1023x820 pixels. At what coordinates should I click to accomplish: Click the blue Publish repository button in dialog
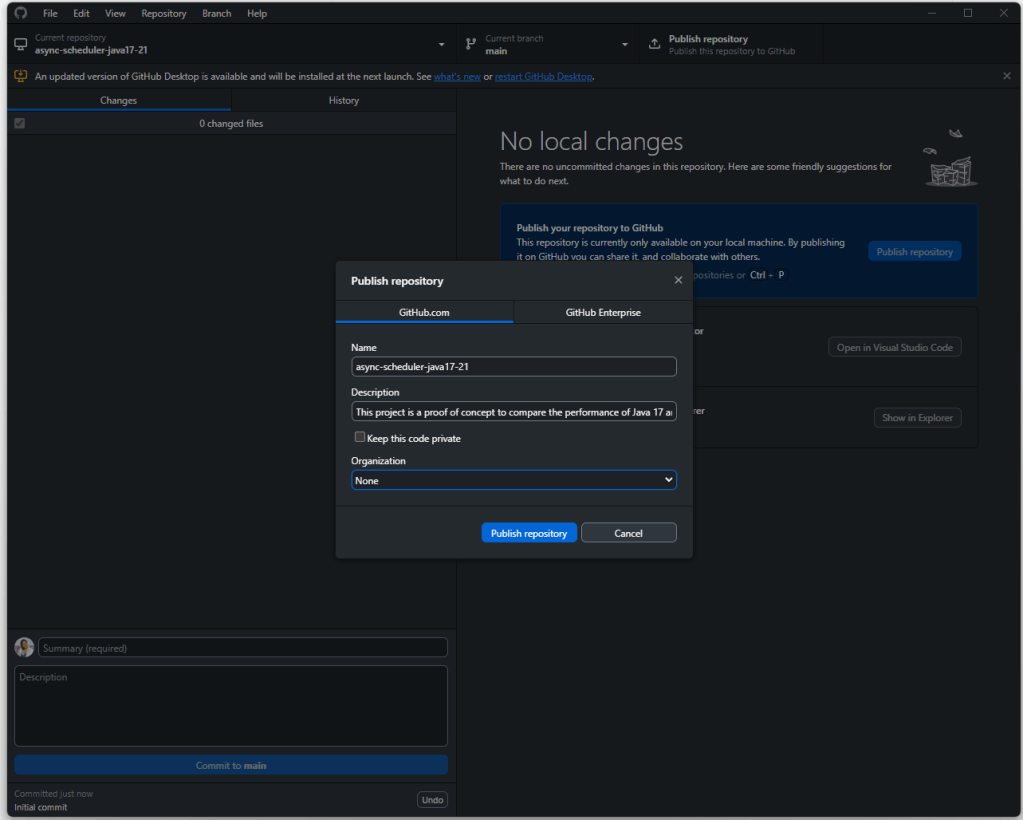[529, 533]
